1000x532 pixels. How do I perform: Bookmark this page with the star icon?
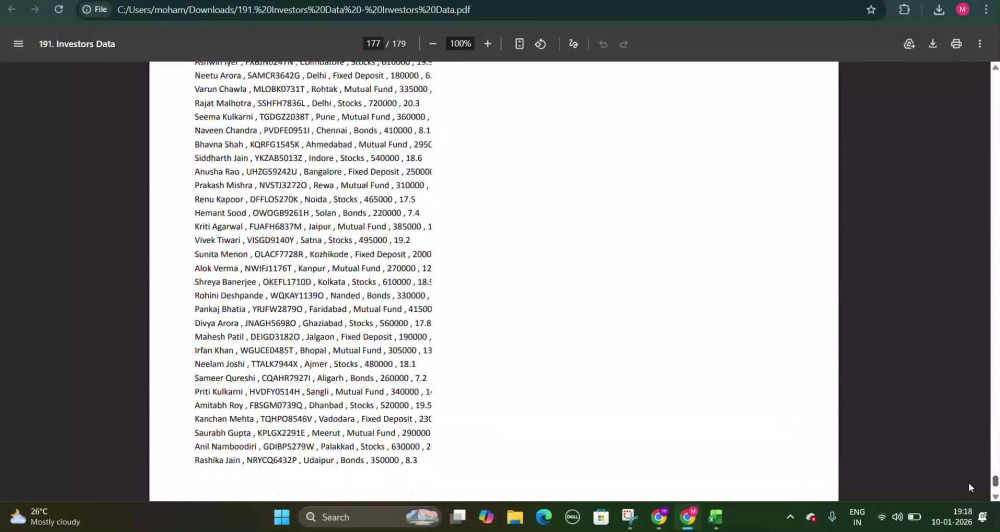(x=871, y=10)
